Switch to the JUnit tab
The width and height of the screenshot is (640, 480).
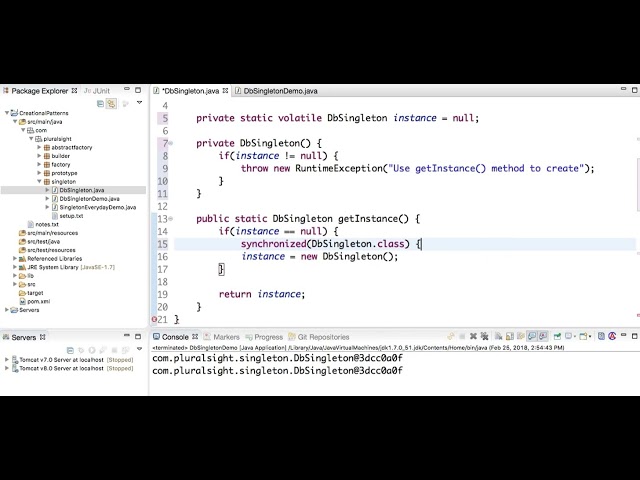[x=97, y=91]
